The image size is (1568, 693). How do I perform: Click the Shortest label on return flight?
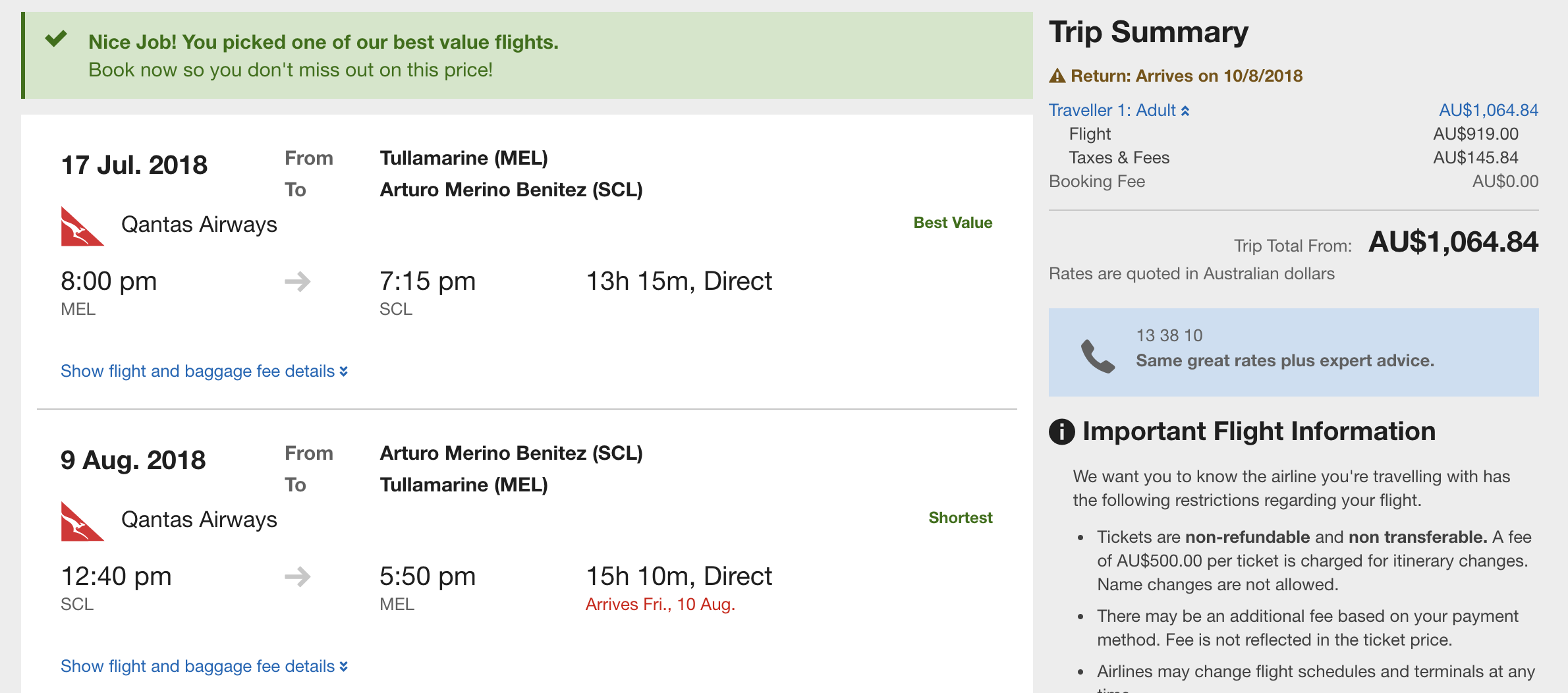pos(961,518)
